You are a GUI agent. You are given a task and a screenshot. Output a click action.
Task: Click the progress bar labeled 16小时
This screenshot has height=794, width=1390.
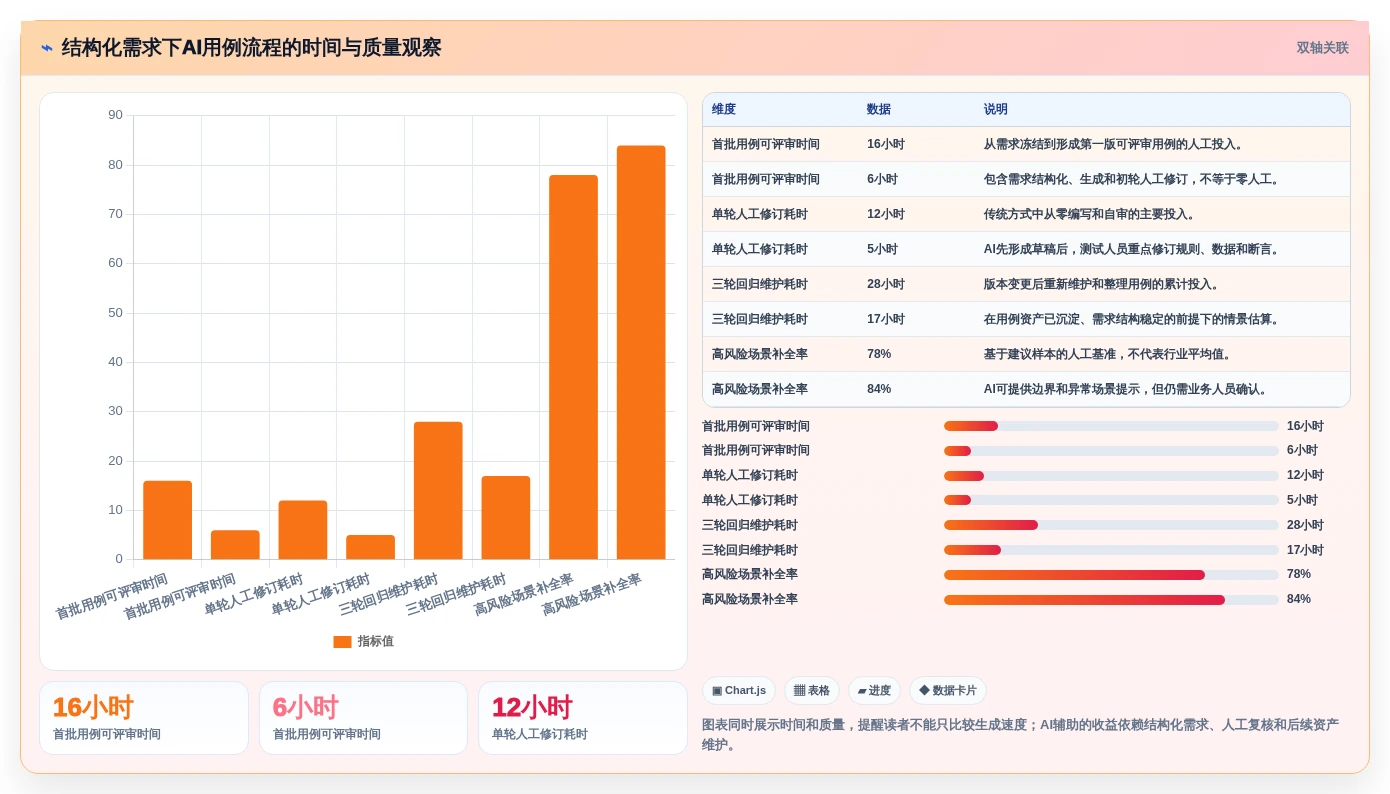(x=1111, y=426)
